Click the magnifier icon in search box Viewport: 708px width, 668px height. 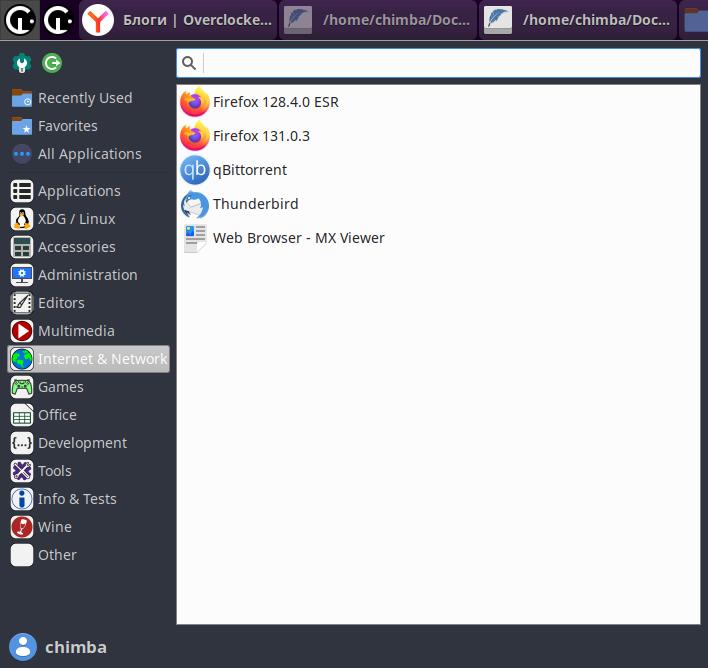(189, 63)
